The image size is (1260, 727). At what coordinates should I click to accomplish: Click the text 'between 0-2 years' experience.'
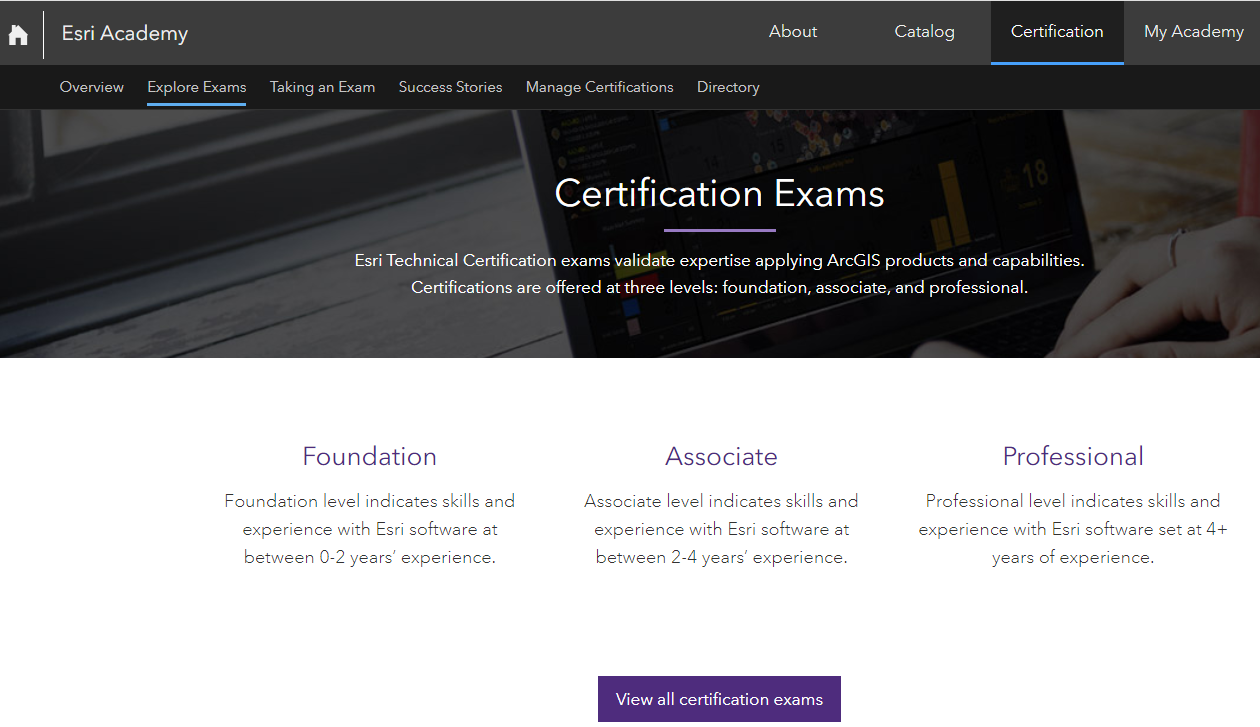(370, 558)
